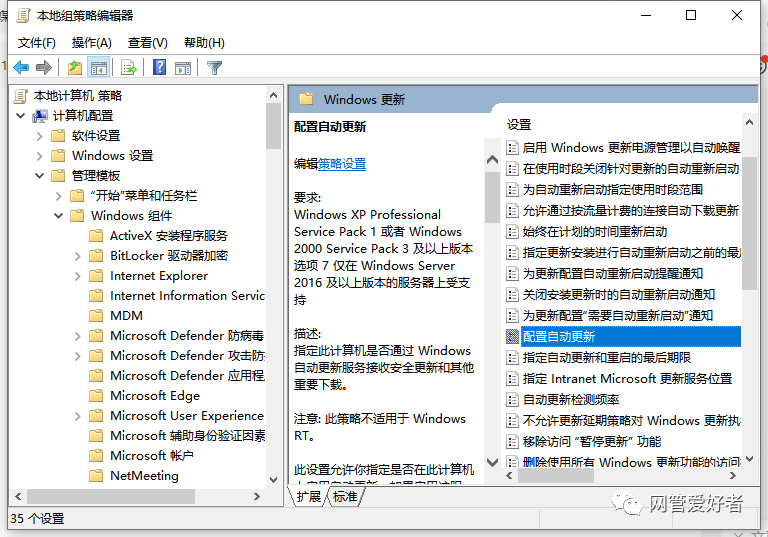This screenshot has height=537, width=768.
Task: Expand the BitLocker 驱动器加密 node
Action: (77, 256)
